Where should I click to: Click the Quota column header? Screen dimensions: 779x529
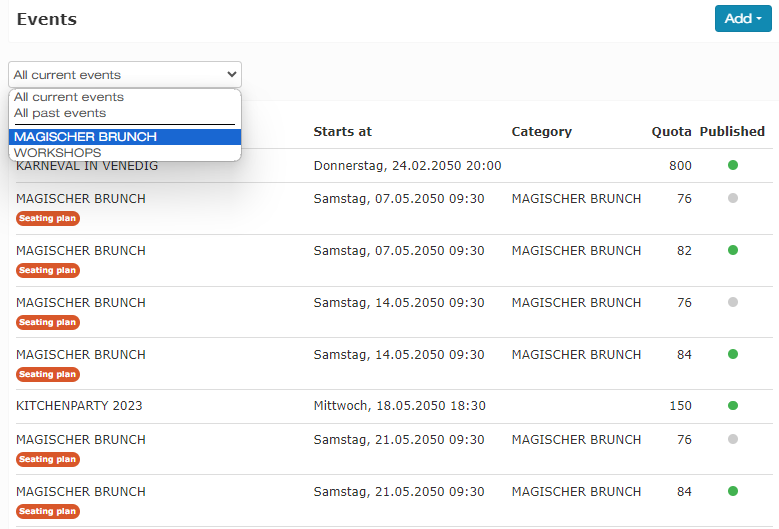click(x=671, y=132)
